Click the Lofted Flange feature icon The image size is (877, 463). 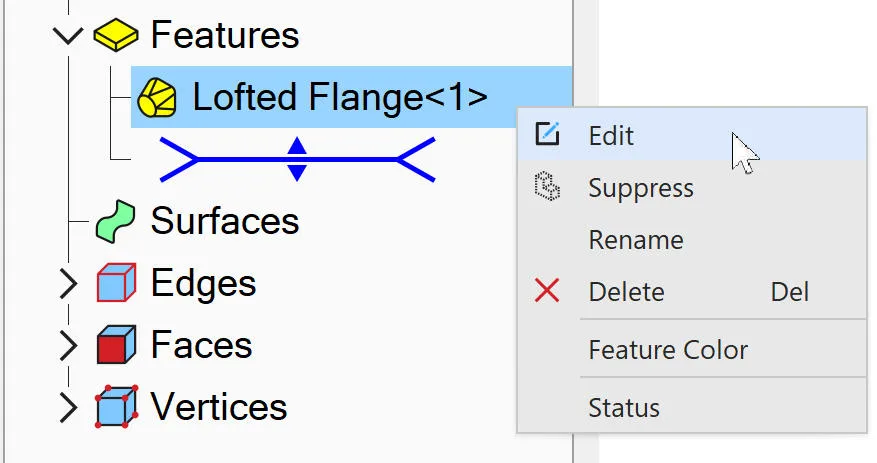pyautogui.click(x=157, y=97)
